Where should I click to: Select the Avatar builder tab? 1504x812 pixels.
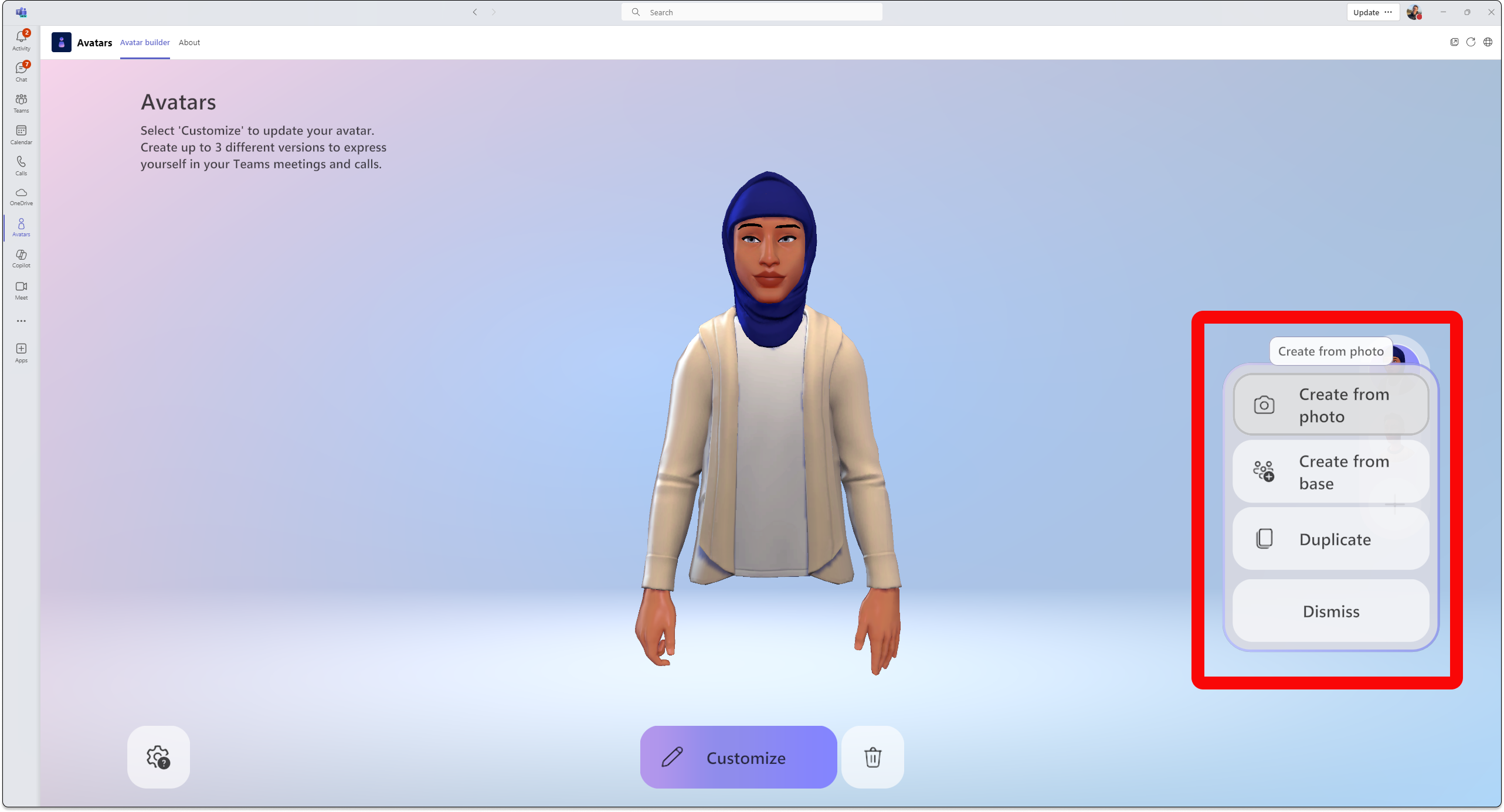[144, 42]
